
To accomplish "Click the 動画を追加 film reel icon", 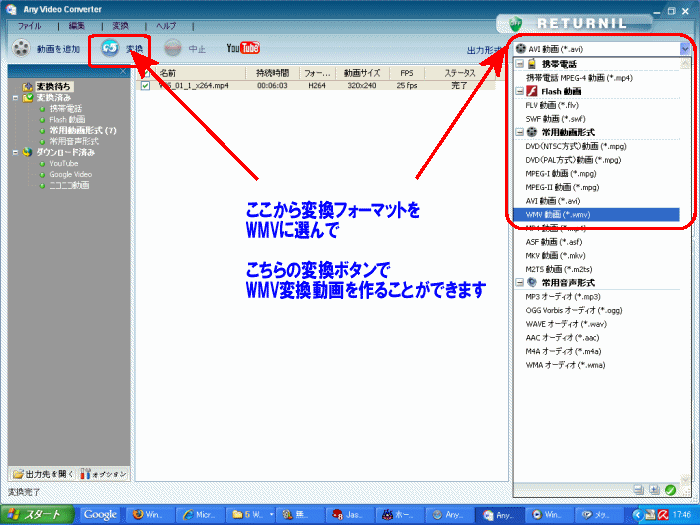I will pos(21,48).
